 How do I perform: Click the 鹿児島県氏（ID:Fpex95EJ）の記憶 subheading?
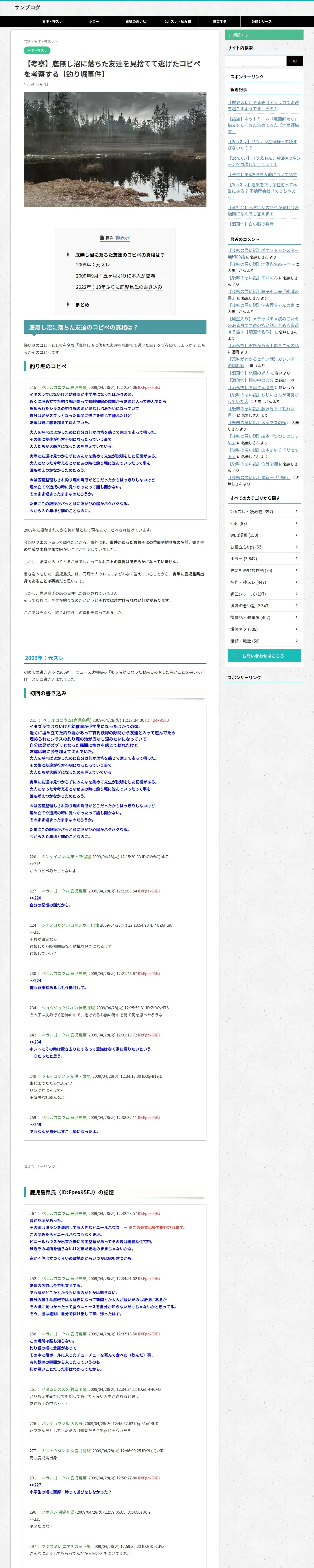[115, 1192]
